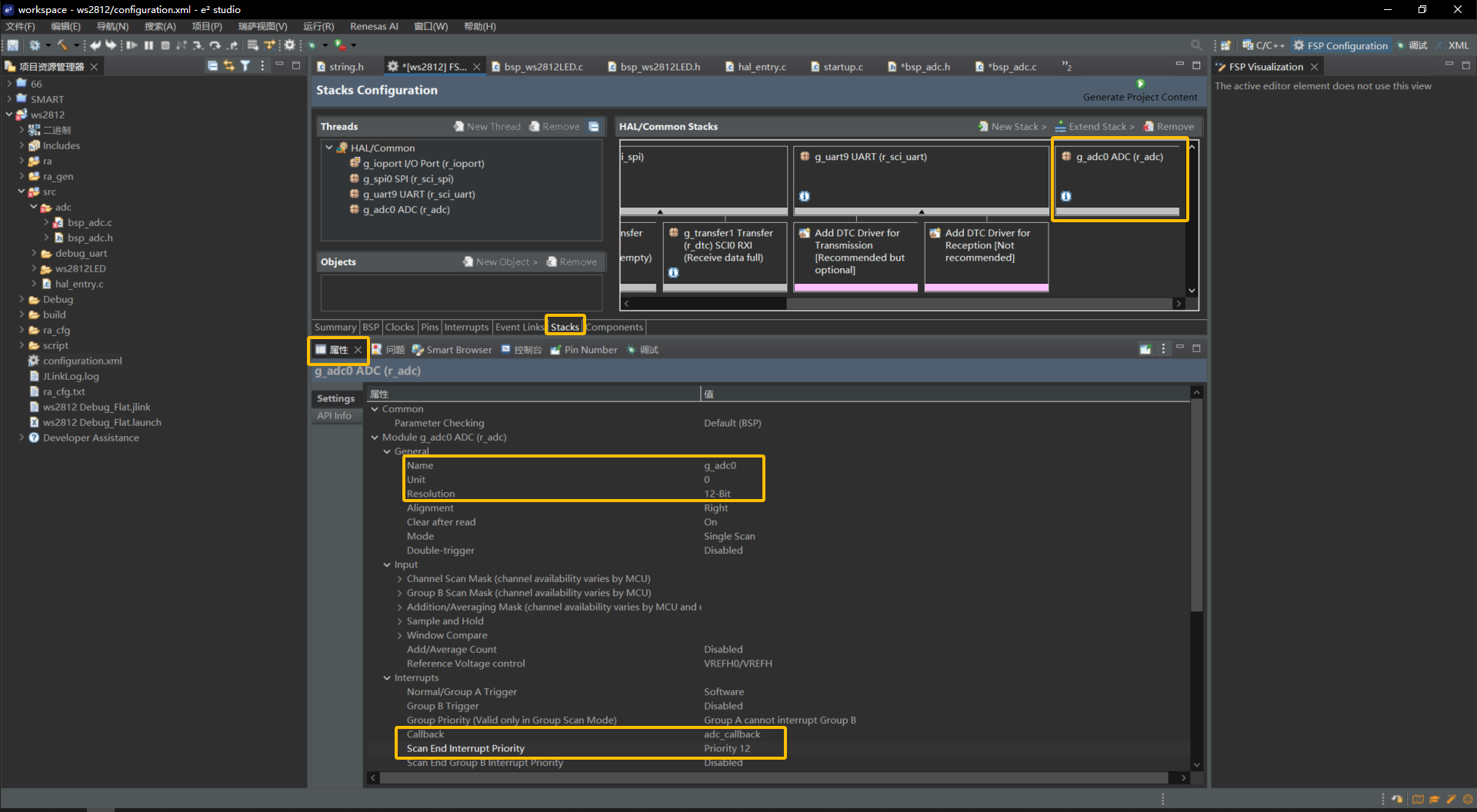The image size is (1477, 812).
Task: Open the Build hammer dropdown arrow
Action: tap(76, 45)
